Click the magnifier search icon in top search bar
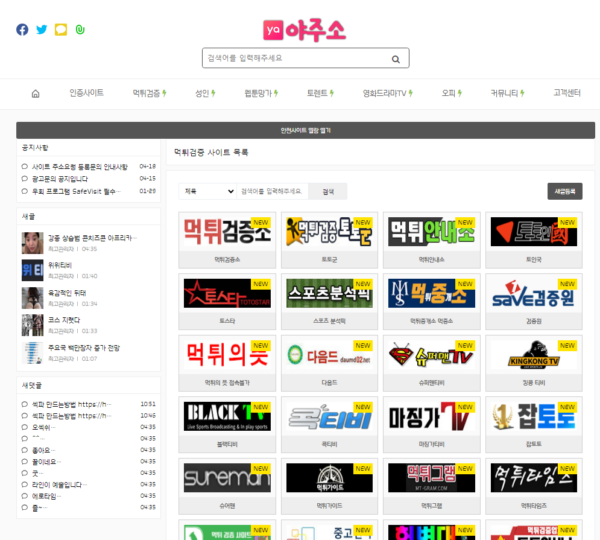600x540 pixels. pyautogui.click(x=396, y=59)
